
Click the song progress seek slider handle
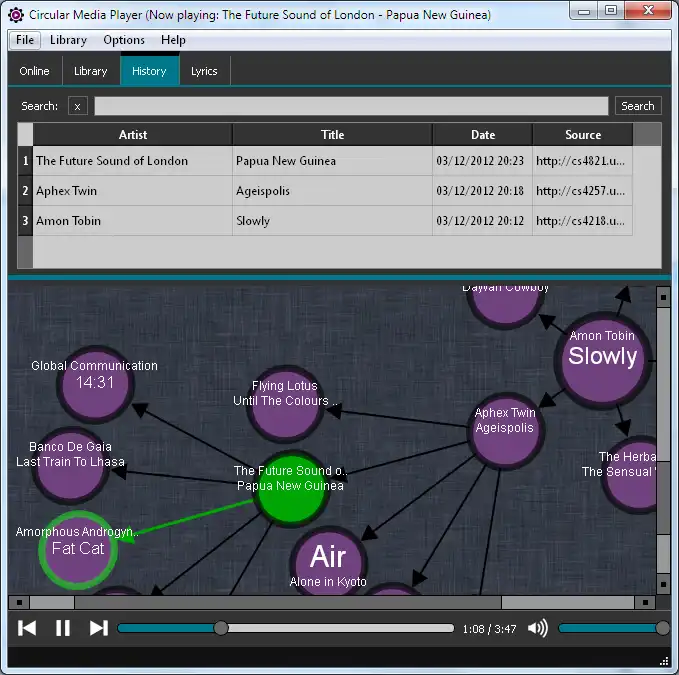[221, 628]
